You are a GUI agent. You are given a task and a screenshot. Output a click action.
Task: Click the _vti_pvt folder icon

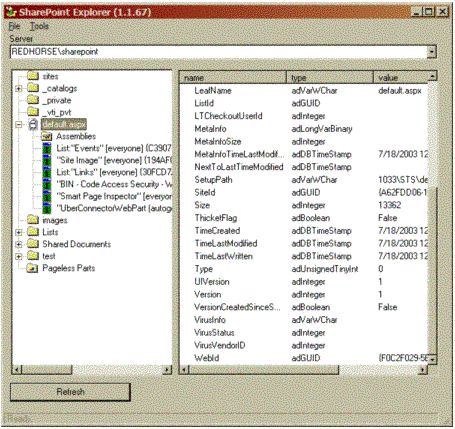[x=33, y=112]
